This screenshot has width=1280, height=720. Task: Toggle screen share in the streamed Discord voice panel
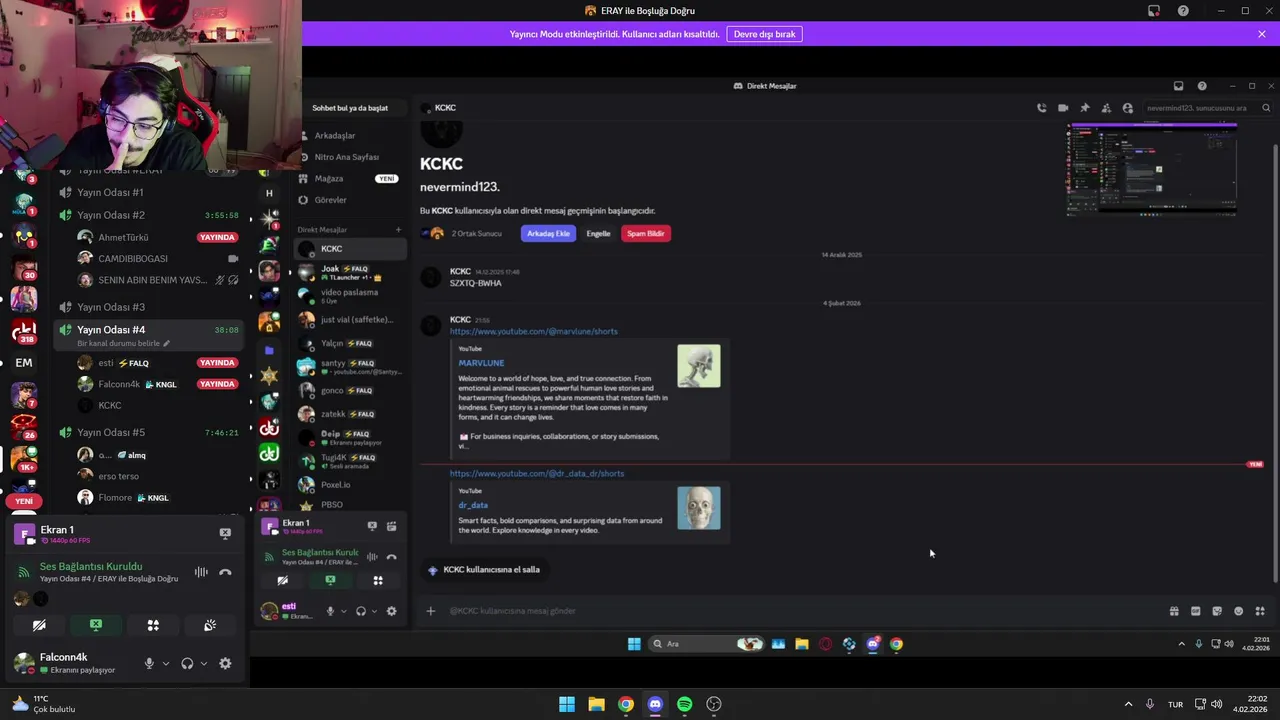click(330, 580)
